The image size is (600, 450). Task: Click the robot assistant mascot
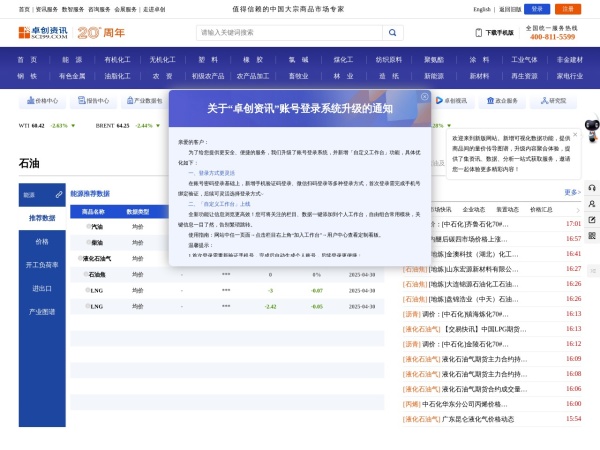592,130
